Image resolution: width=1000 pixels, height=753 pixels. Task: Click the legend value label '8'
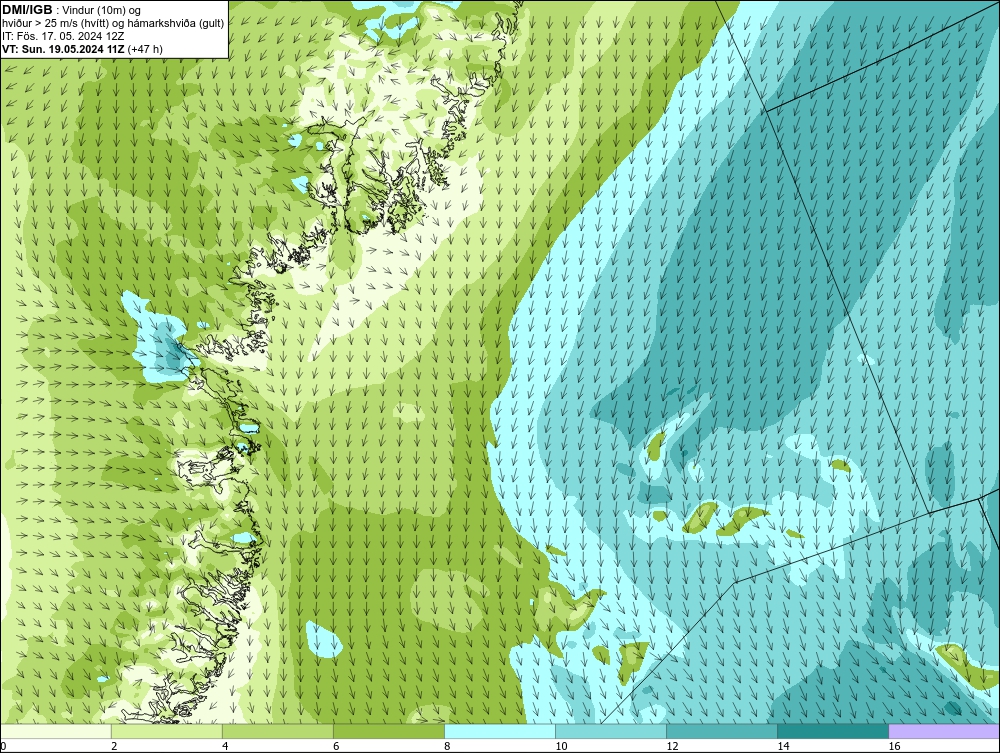(x=447, y=746)
